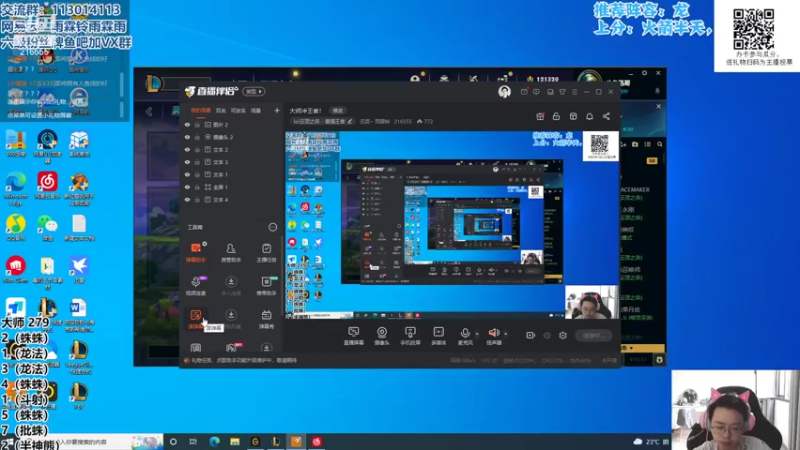The height and width of the screenshot is (450, 800).
Task: Select the 摄像头 2 layer row
Action: [x=232, y=137]
